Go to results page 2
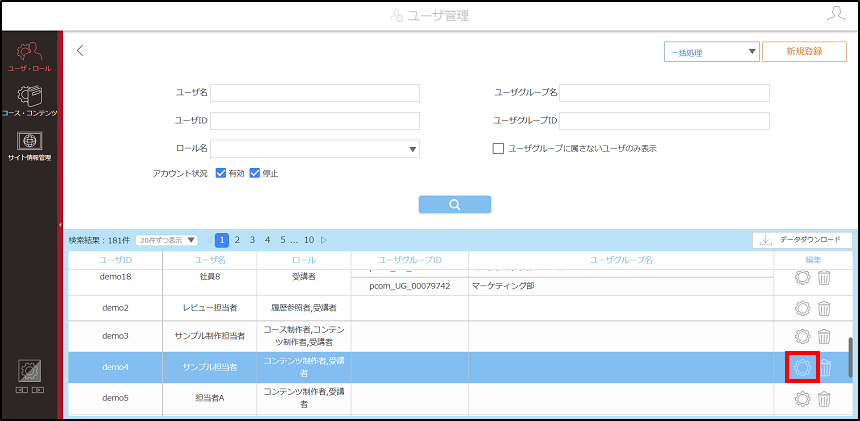This screenshot has height=421, width=860. 237,240
